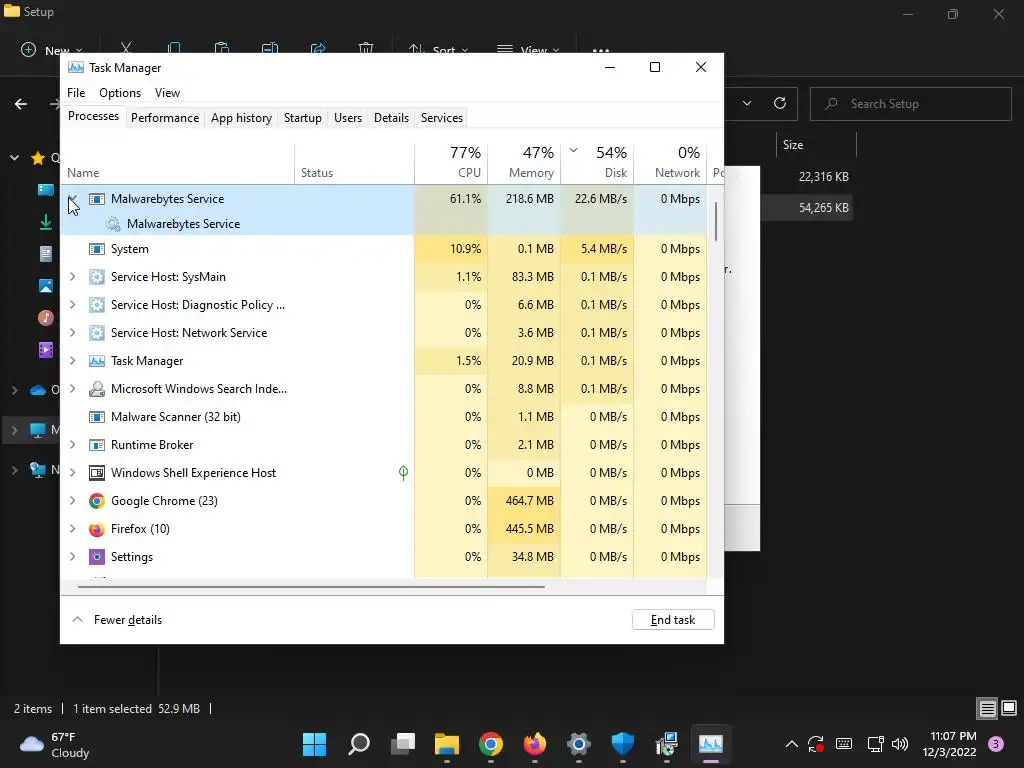The width and height of the screenshot is (1024, 768).
Task: Open the Windows Start menu
Action: pyautogui.click(x=315, y=744)
